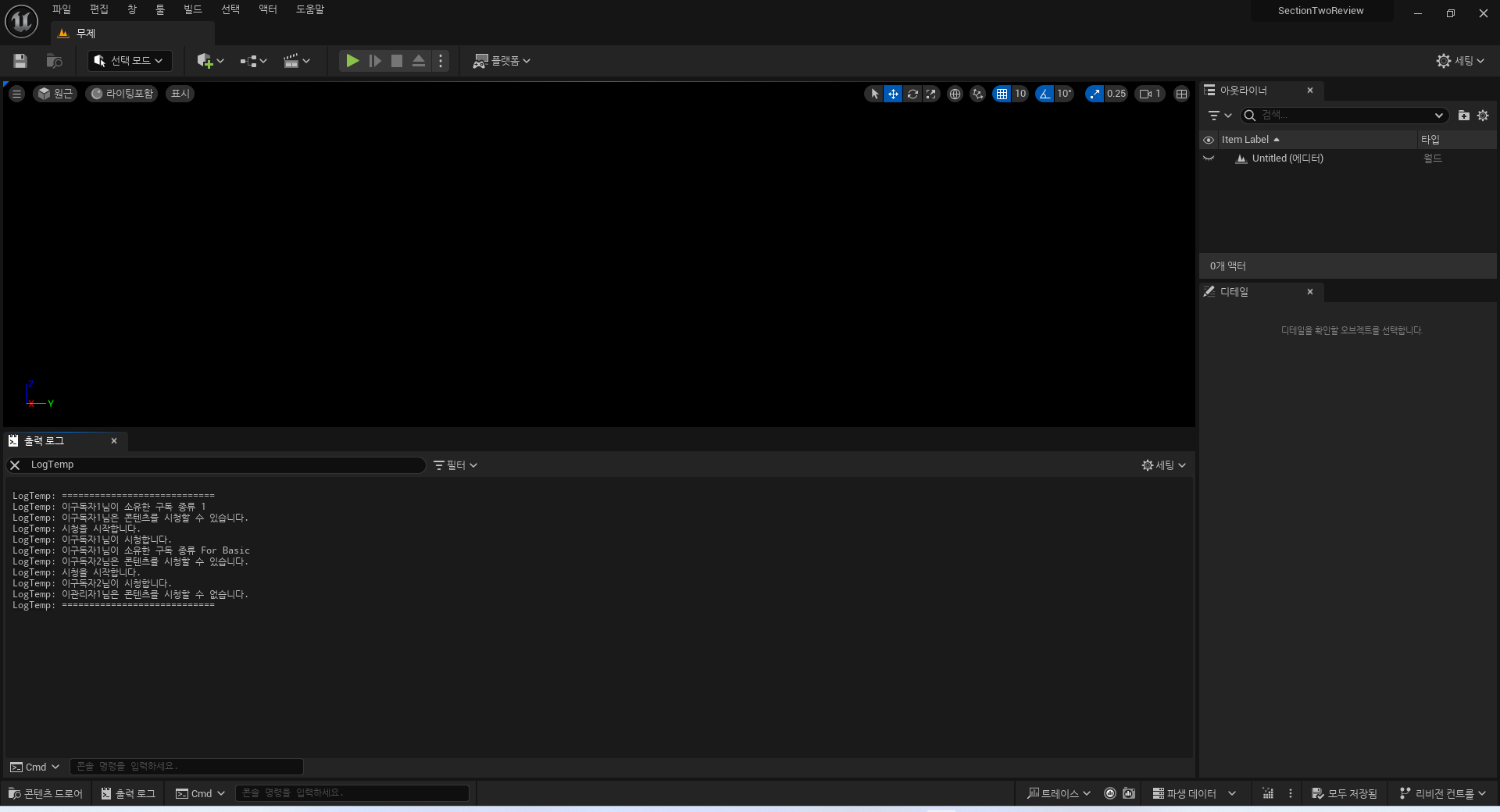This screenshot has height=812, width=1500.
Task: Click the Unreal Engine logo icon
Action: (22, 21)
